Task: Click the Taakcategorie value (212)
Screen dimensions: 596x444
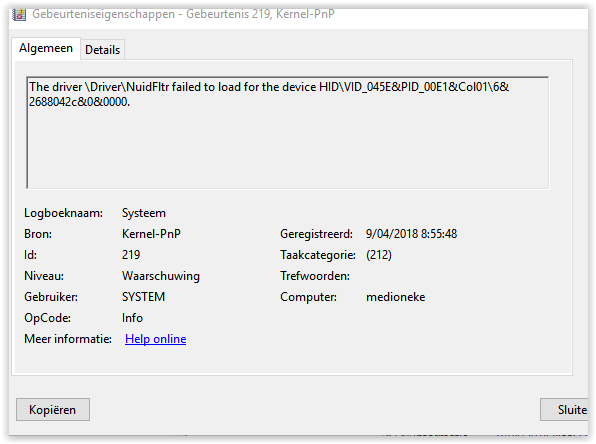Action: tap(379, 255)
